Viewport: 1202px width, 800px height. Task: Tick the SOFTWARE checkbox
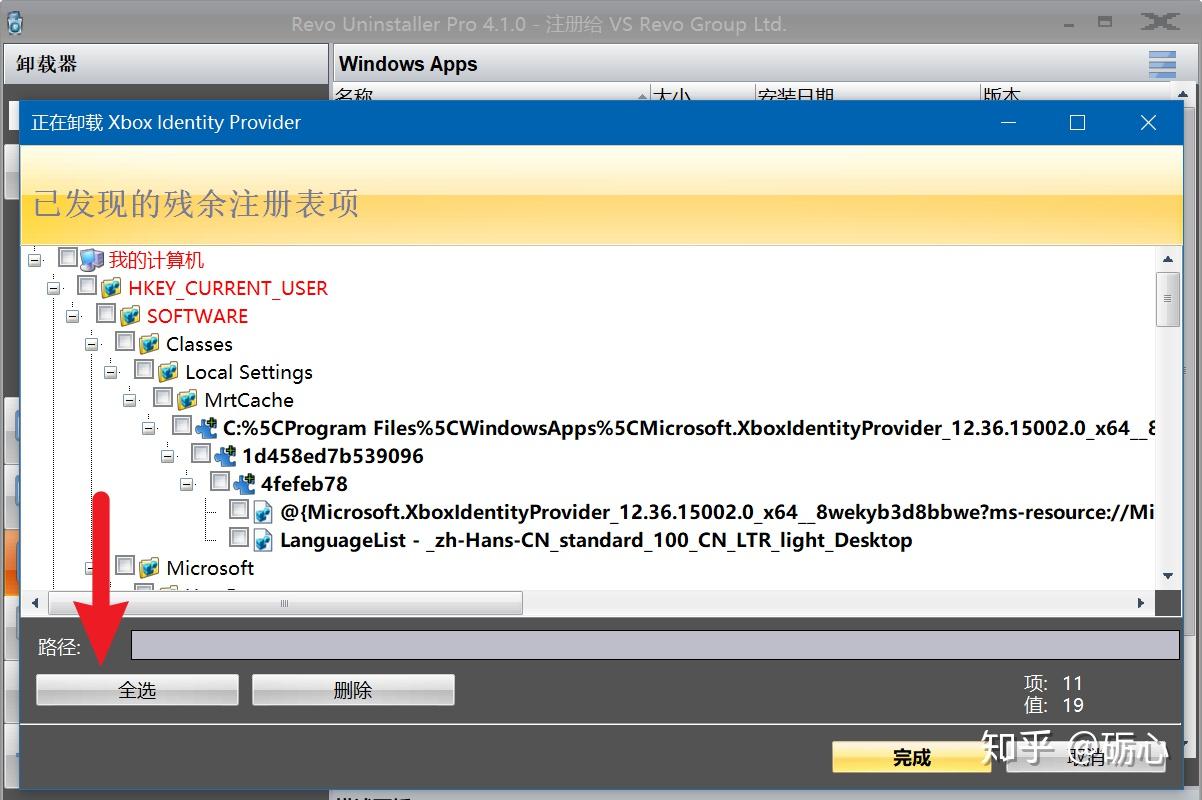click(106, 314)
